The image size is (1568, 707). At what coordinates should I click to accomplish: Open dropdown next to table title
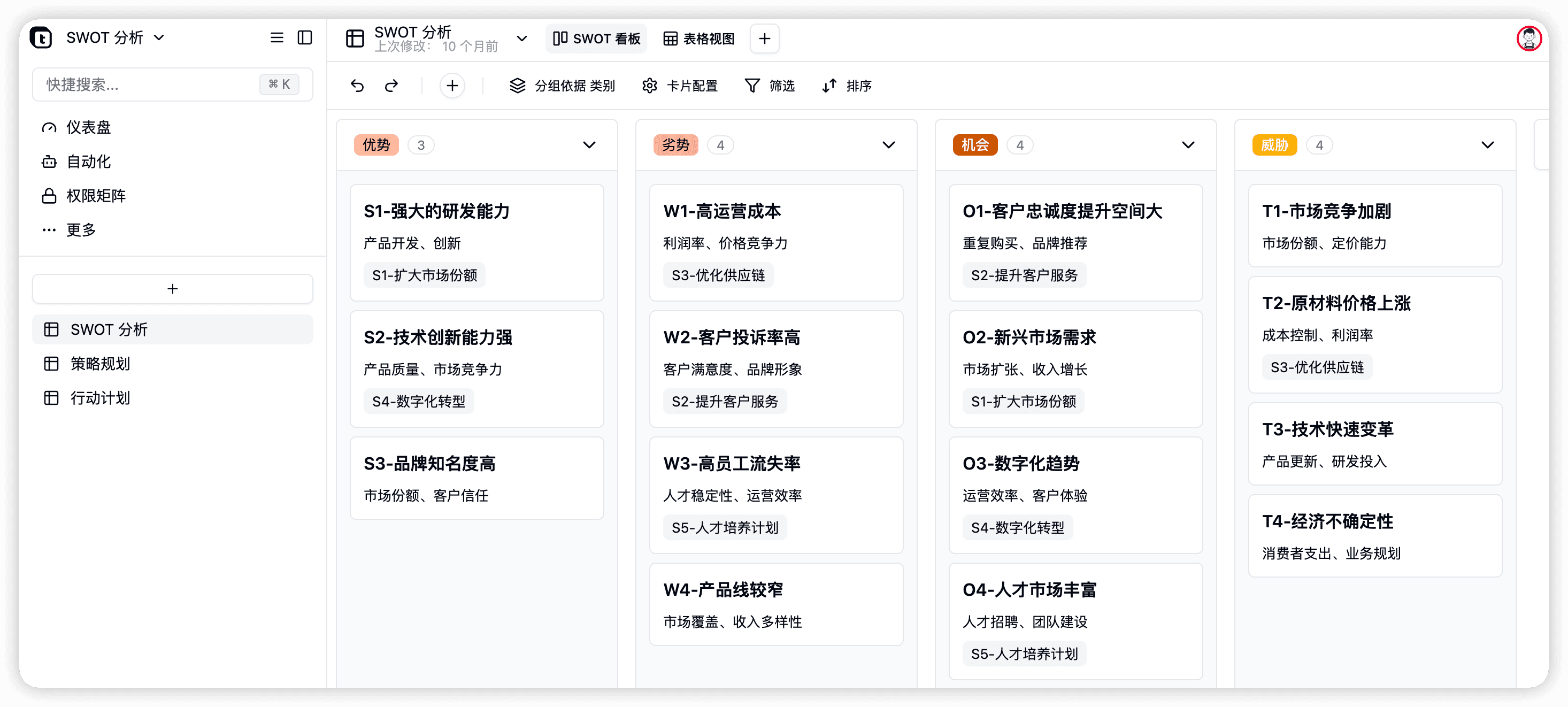pos(521,39)
